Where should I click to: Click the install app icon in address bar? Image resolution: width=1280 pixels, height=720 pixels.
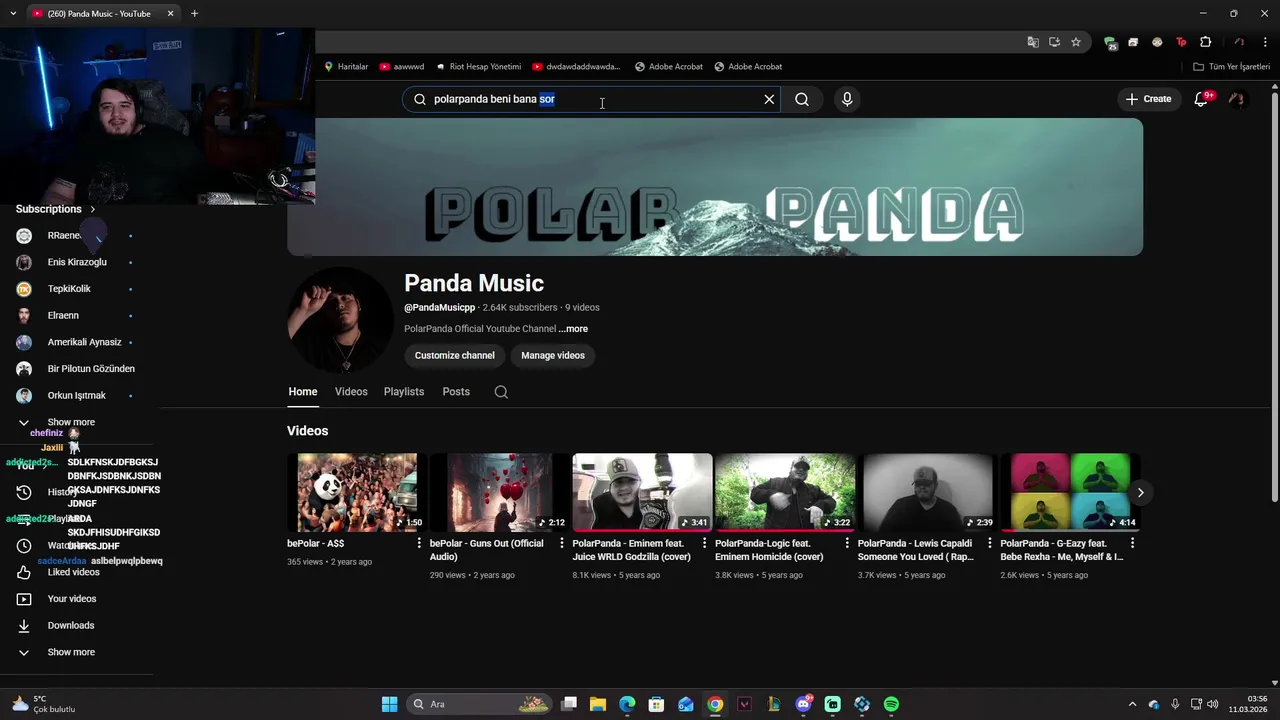coord(1054,42)
